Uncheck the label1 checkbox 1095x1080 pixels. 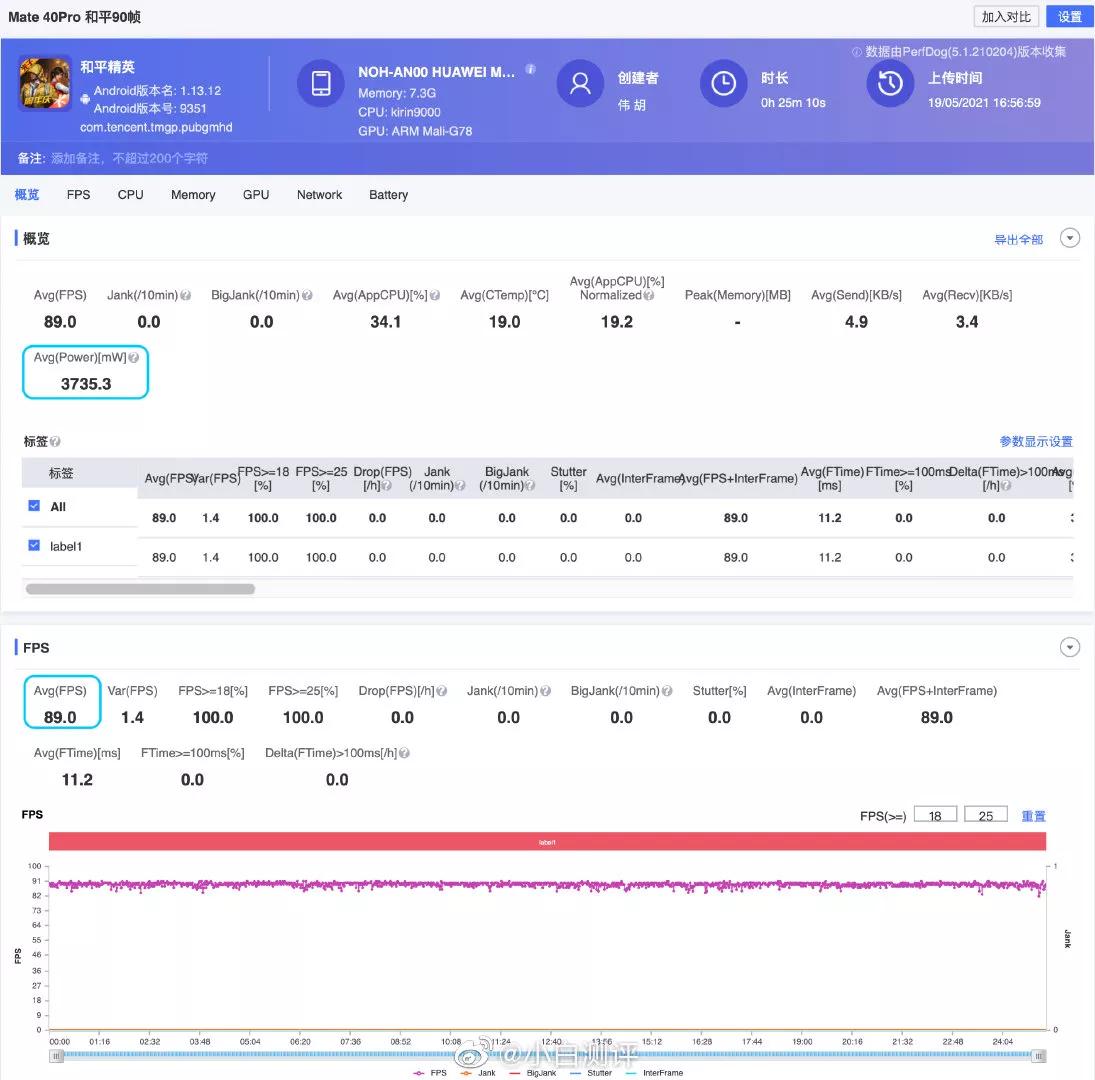pyautogui.click(x=34, y=546)
